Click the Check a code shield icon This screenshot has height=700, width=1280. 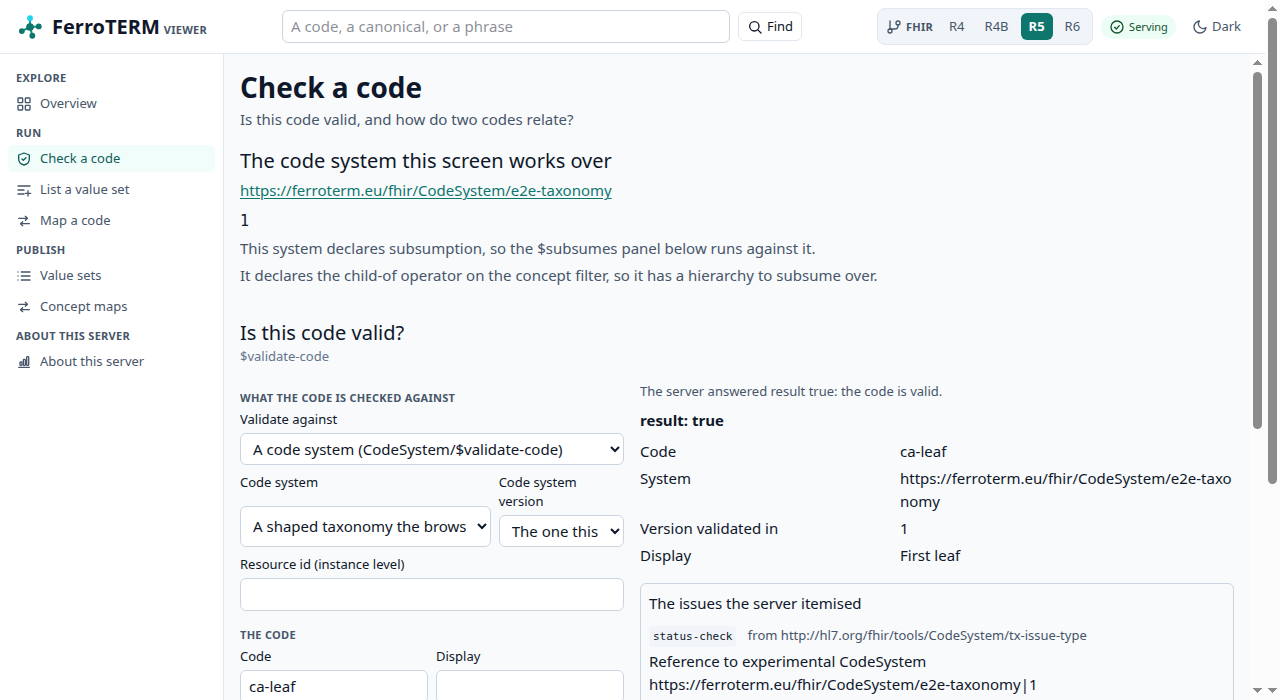24,159
